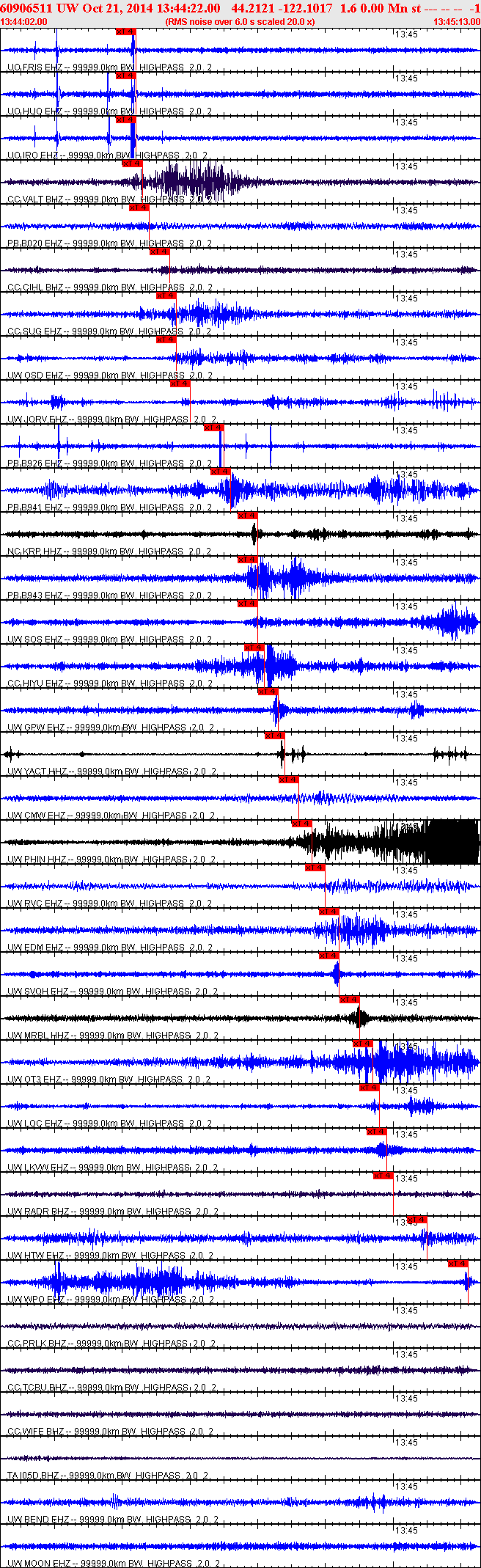The image size is (481, 1568).
Task: Click the red pick marker on UW.PHIN trace
Action: [x=301, y=824]
